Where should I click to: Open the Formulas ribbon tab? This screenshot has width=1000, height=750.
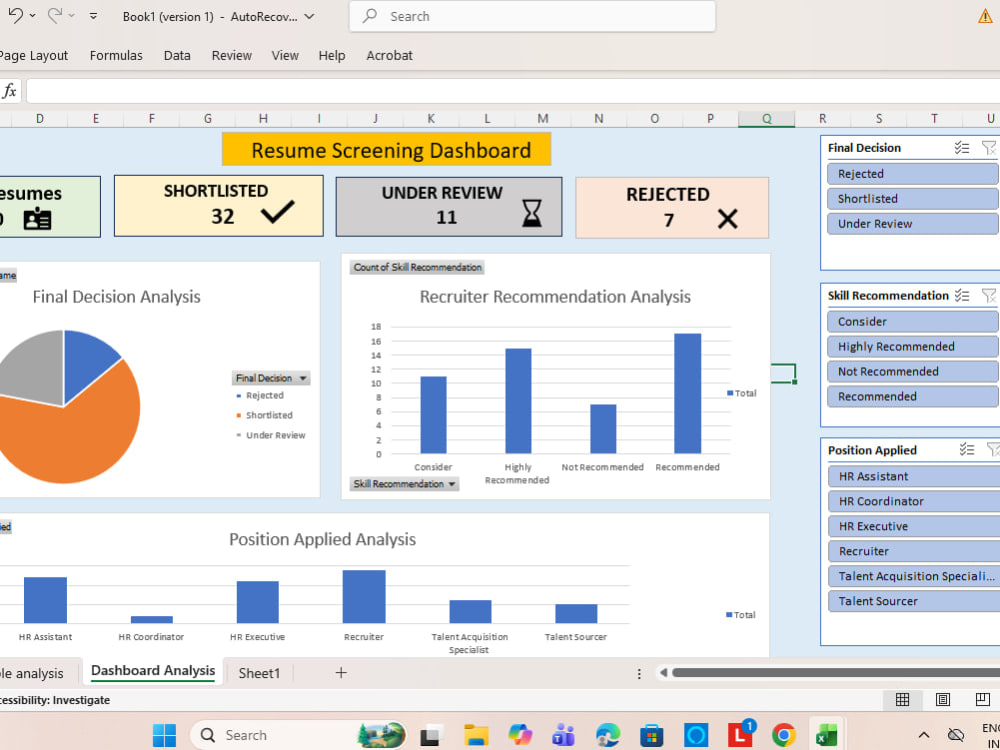pos(116,55)
